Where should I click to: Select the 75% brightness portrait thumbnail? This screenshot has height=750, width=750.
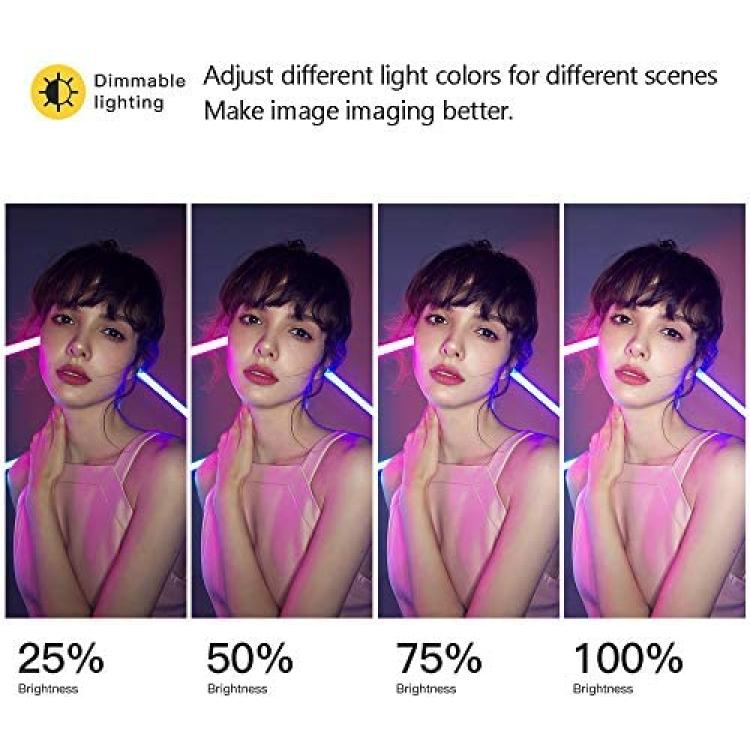point(468,410)
